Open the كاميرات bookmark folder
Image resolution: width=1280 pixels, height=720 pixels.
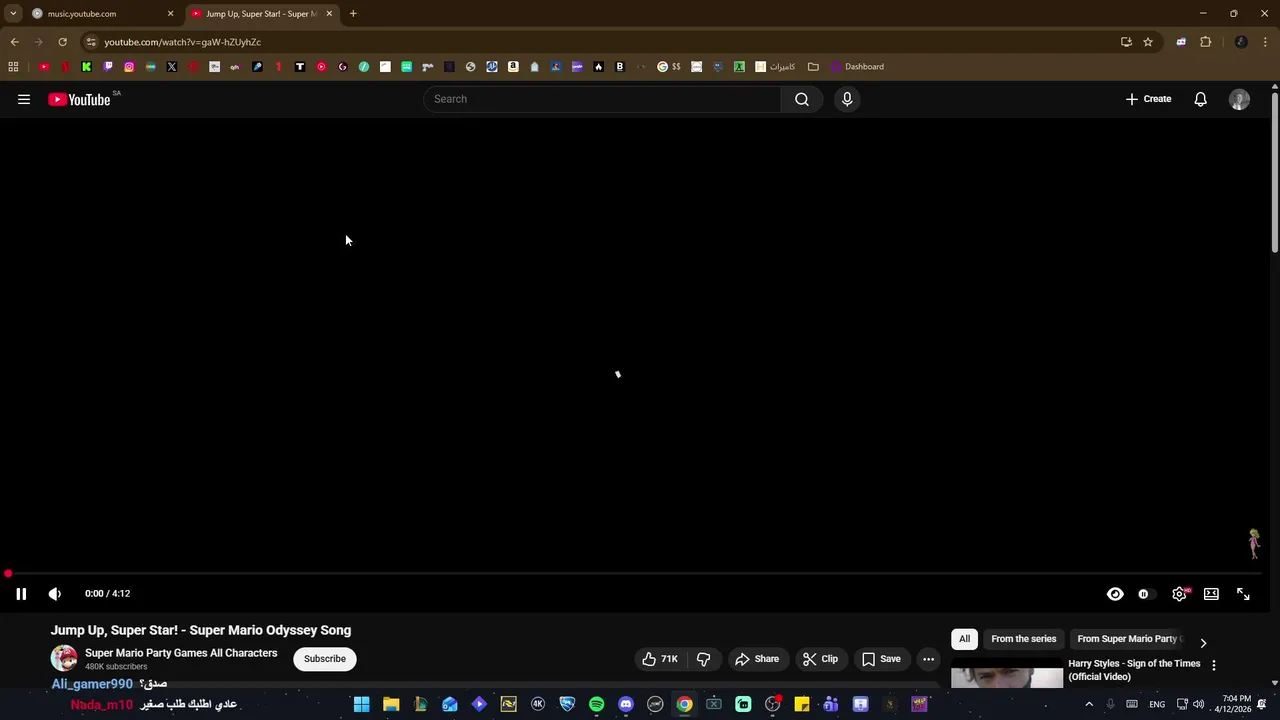(x=775, y=67)
